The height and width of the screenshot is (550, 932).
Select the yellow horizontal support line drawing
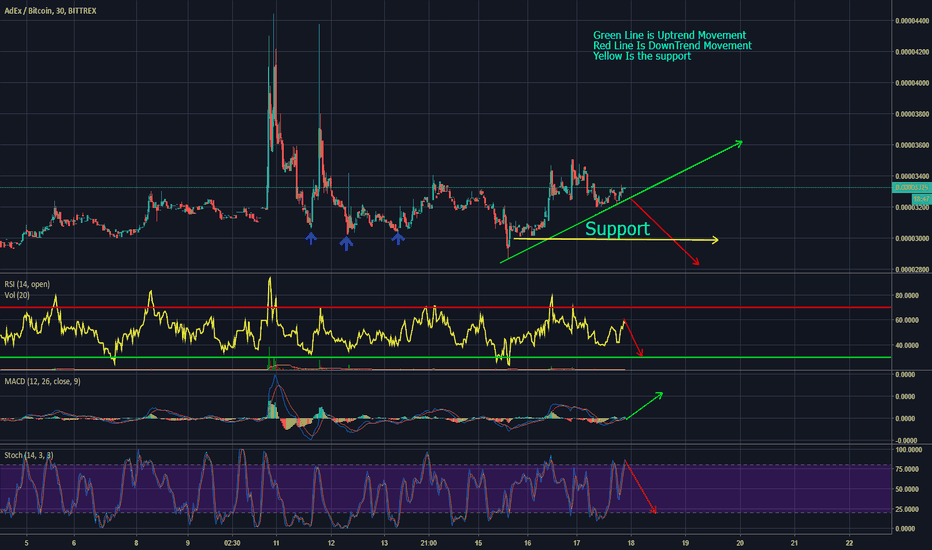[x=616, y=240]
